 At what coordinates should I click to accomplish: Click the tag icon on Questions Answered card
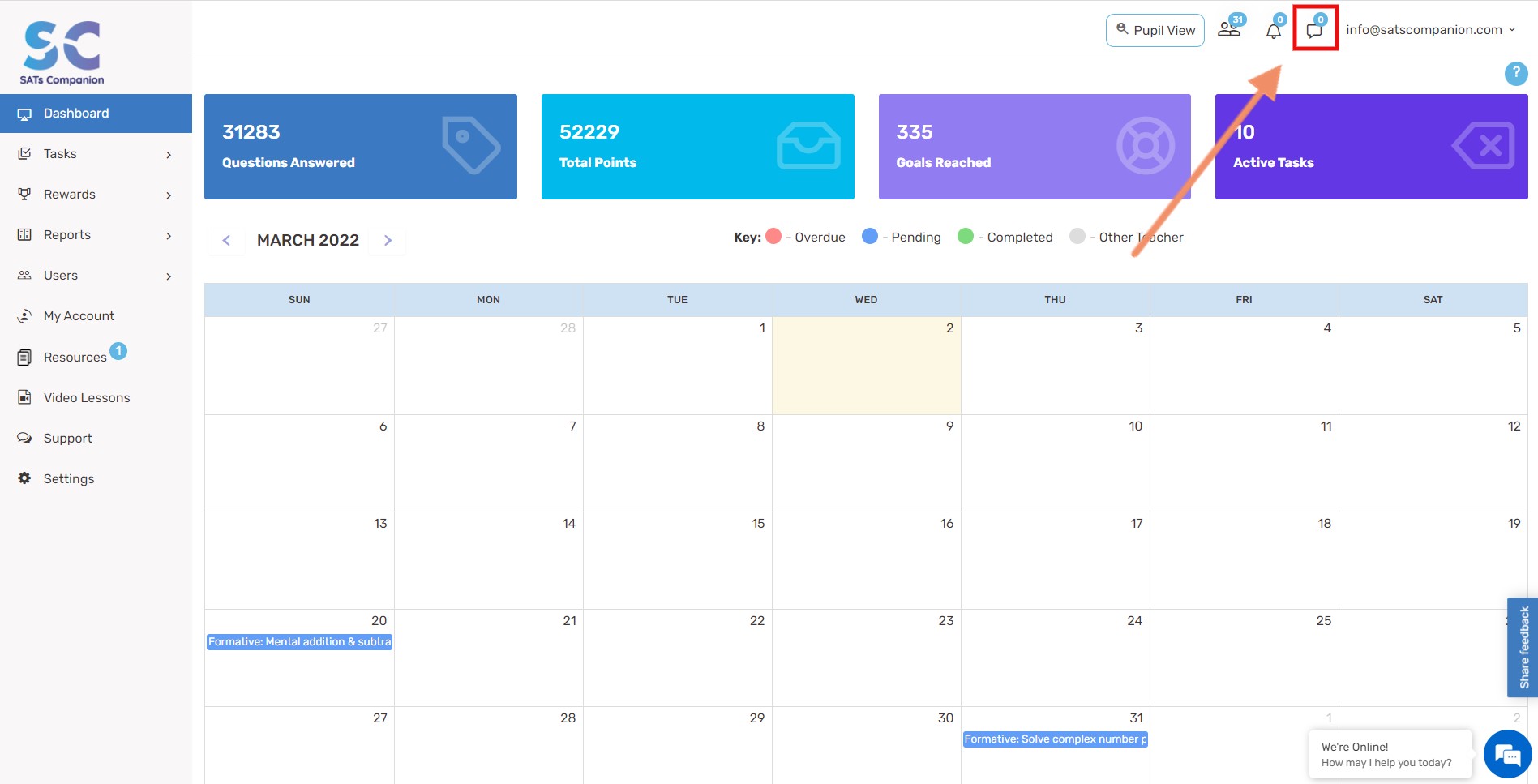pyautogui.click(x=471, y=145)
